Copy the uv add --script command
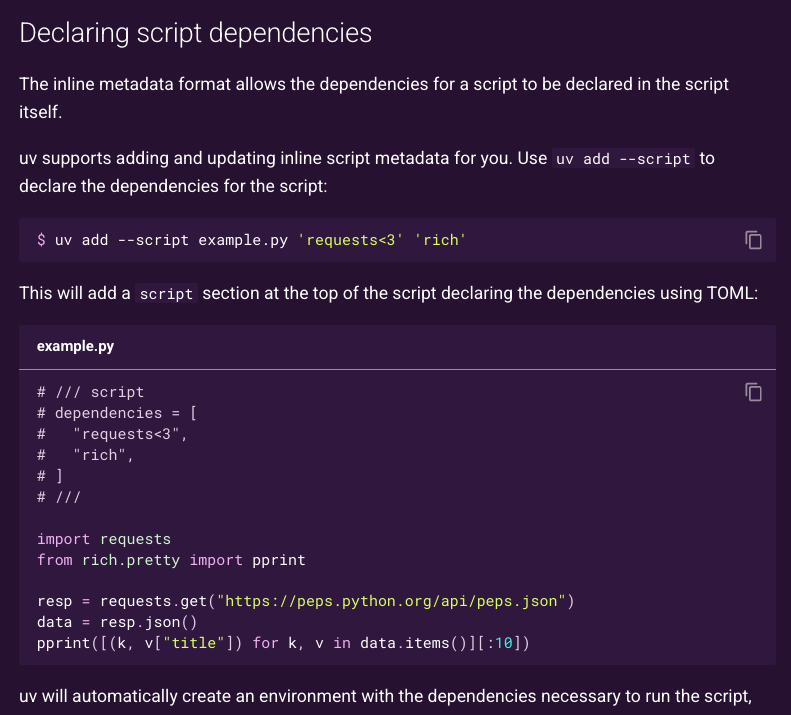791x715 pixels. click(x=753, y=240)
